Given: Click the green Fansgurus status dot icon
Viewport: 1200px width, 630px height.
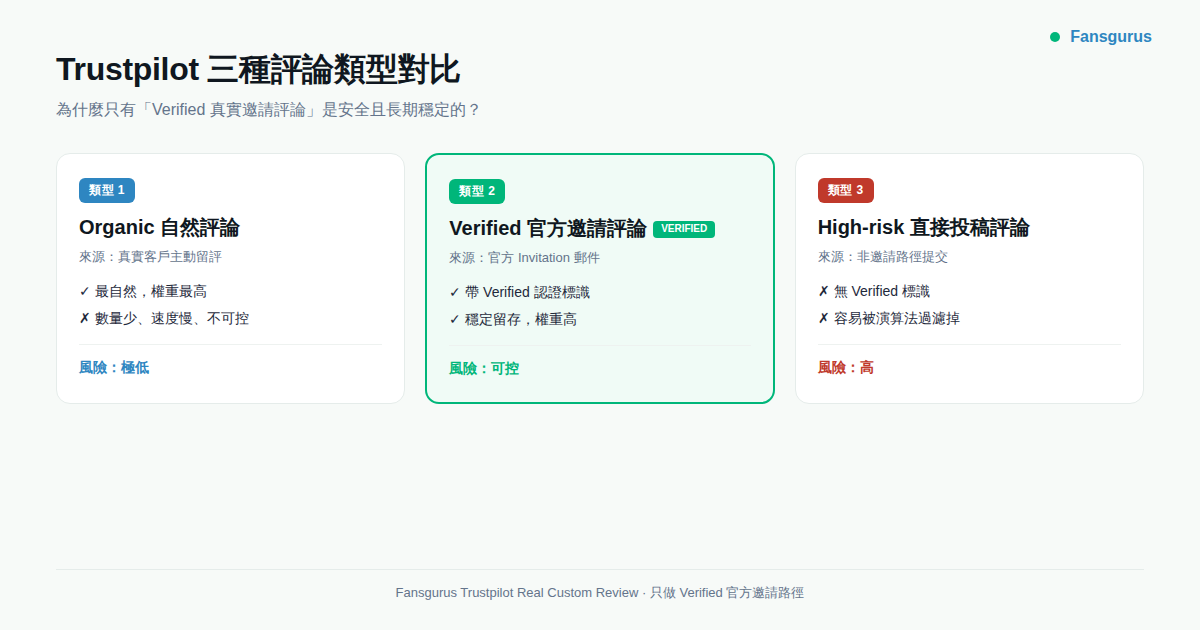Looking at the screenshot, I should (x=1054, y=36).
